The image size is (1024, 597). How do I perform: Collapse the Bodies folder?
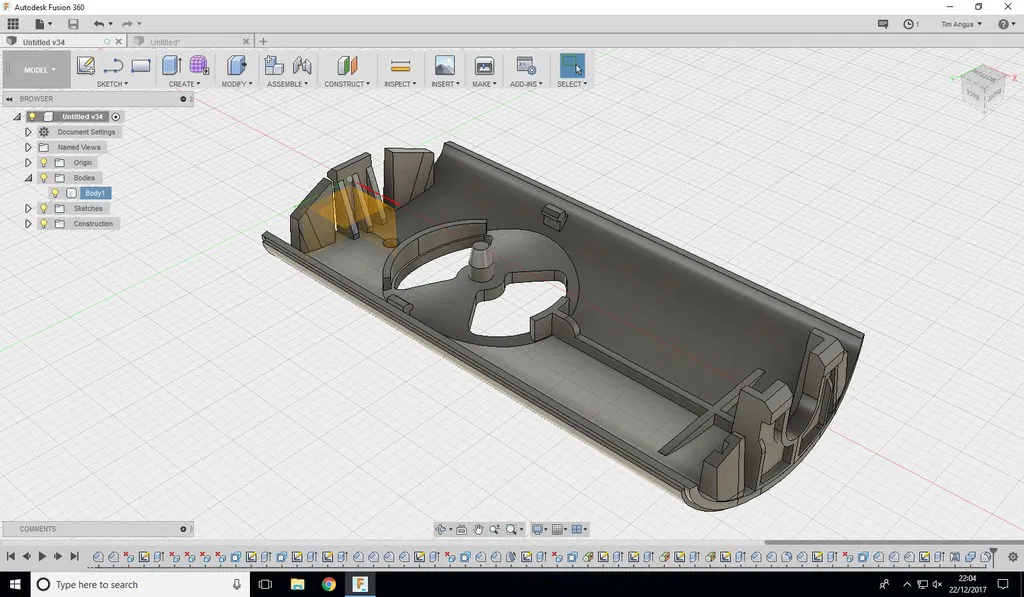28,178
